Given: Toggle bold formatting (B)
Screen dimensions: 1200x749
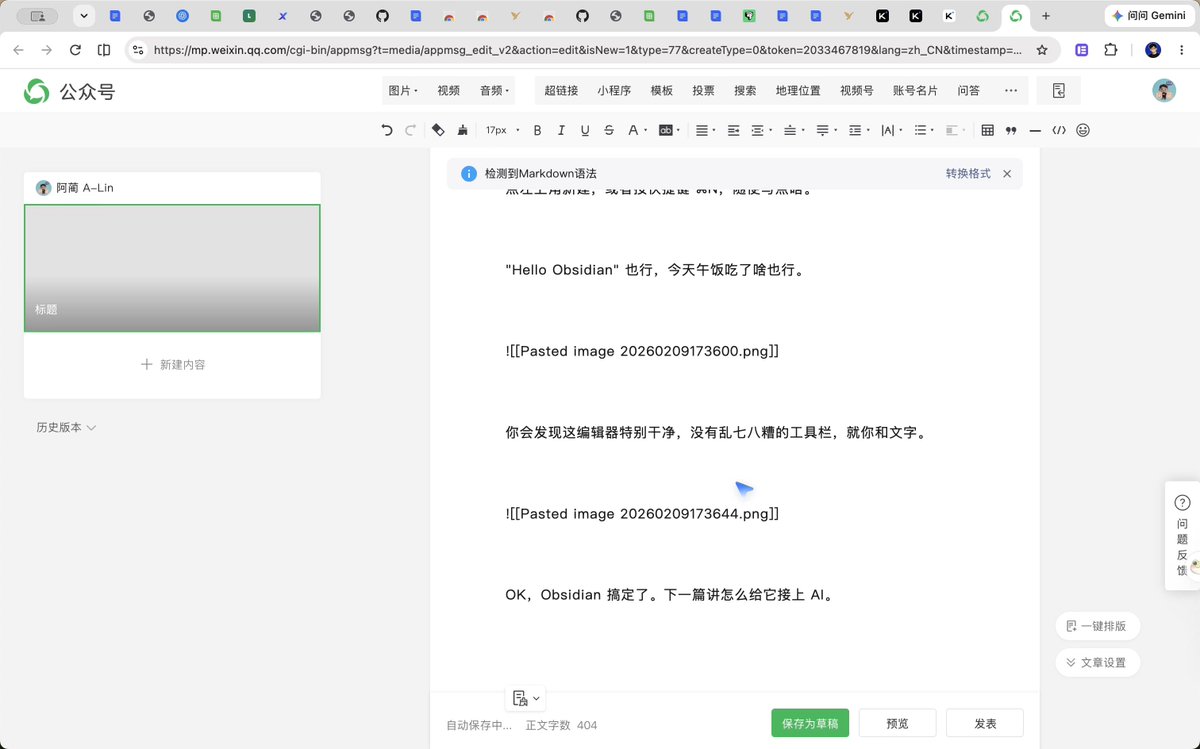Looking at the screenshot, I should point(537,130).
